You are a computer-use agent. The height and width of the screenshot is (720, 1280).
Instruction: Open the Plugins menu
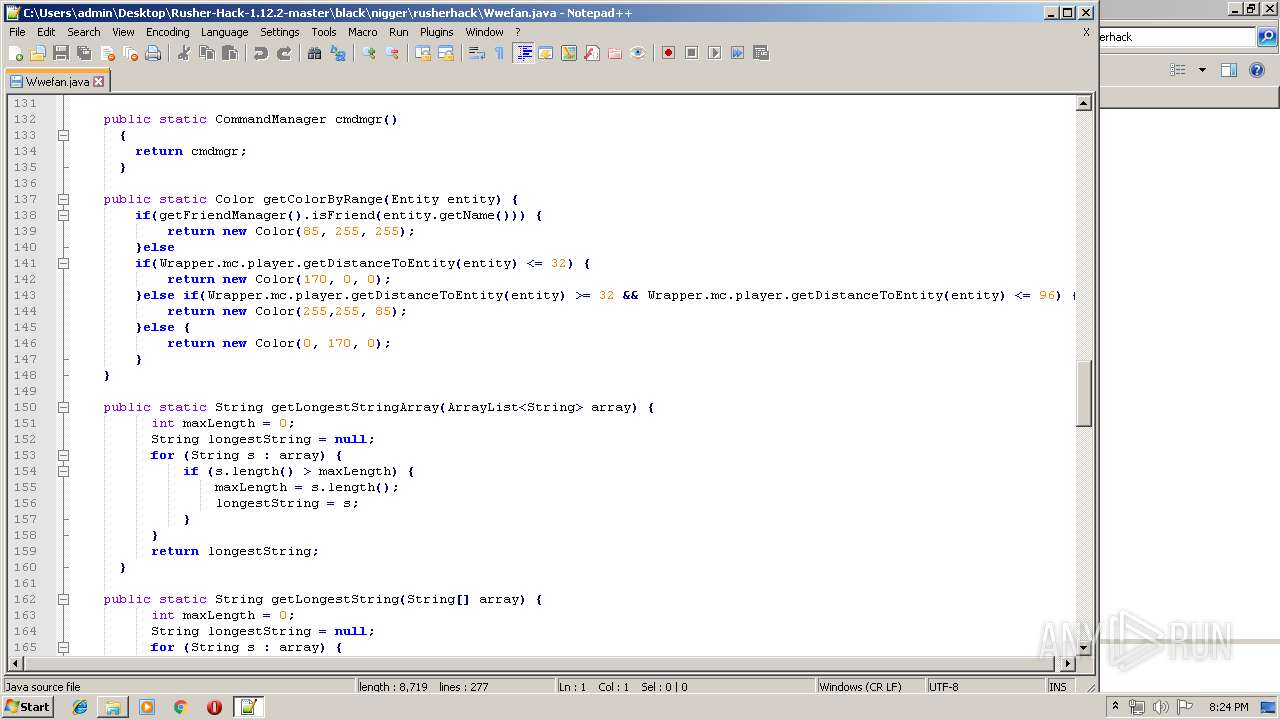pos(436,32)
